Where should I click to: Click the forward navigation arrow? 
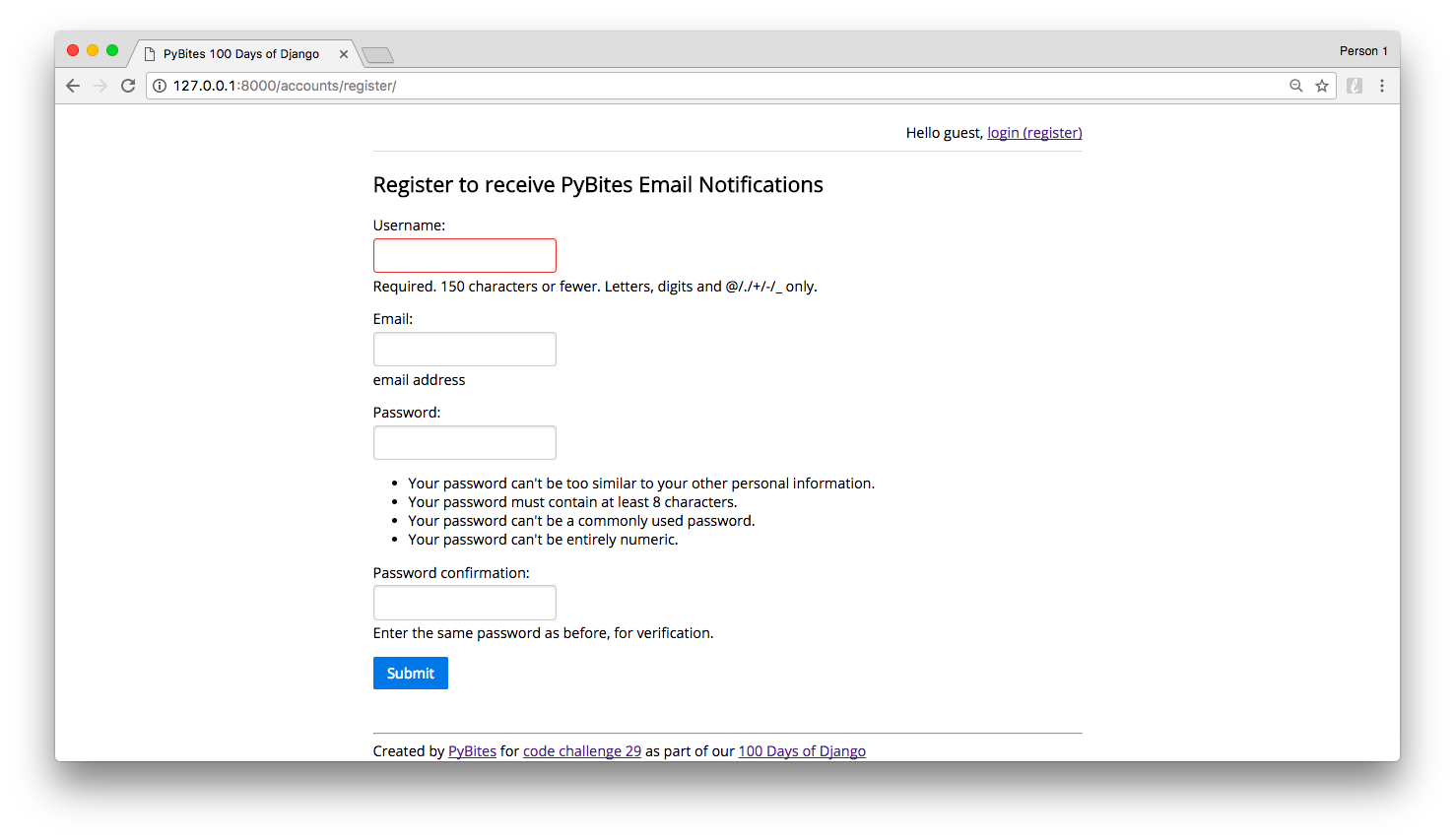pyautogui.click(x=100, y=86)
